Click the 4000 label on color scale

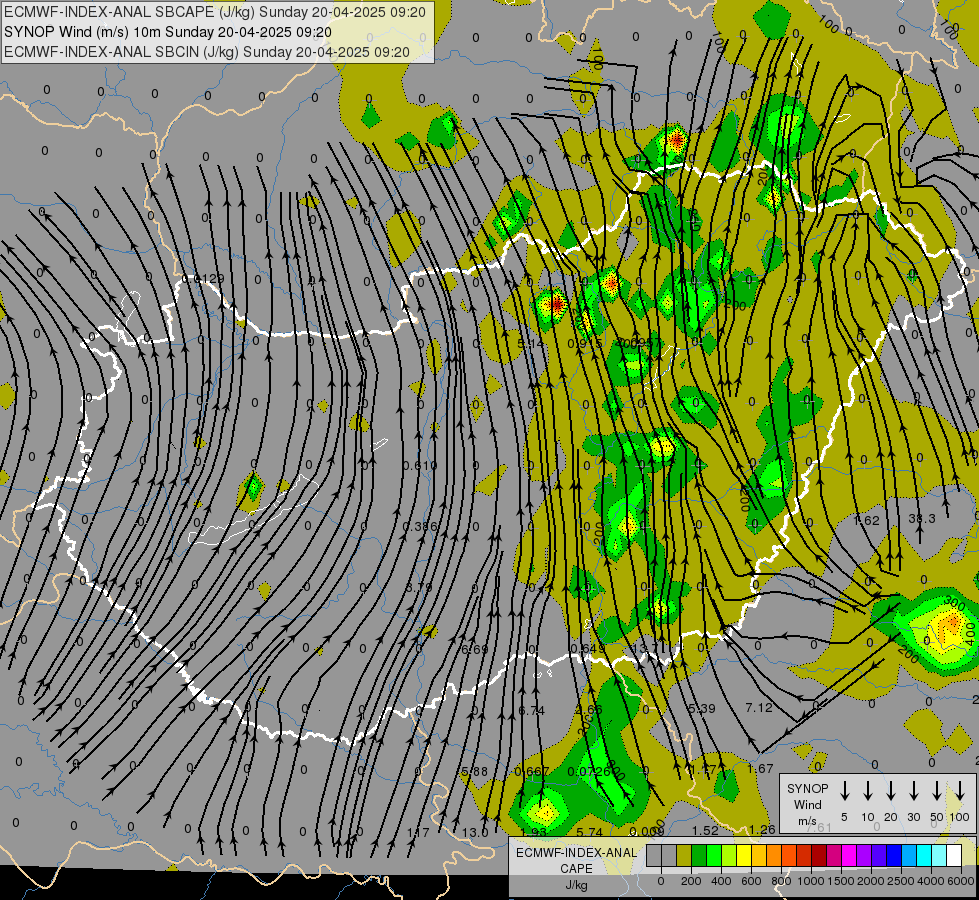[931, 881]
